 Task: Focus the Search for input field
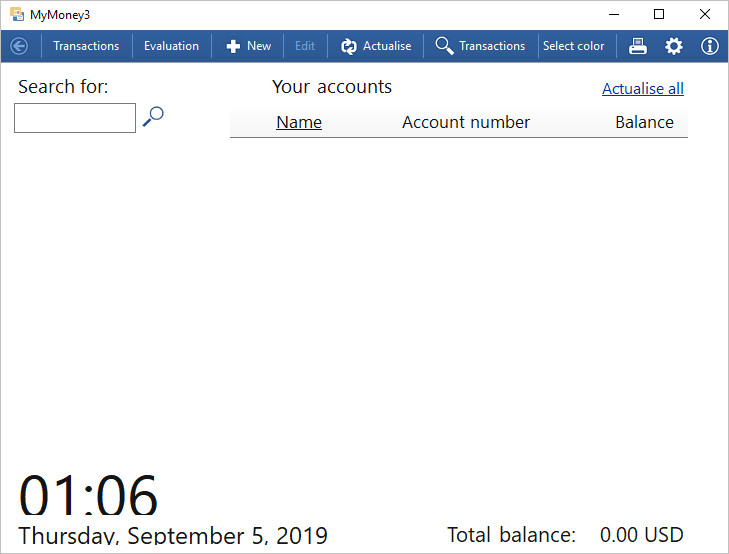[75, 118]
